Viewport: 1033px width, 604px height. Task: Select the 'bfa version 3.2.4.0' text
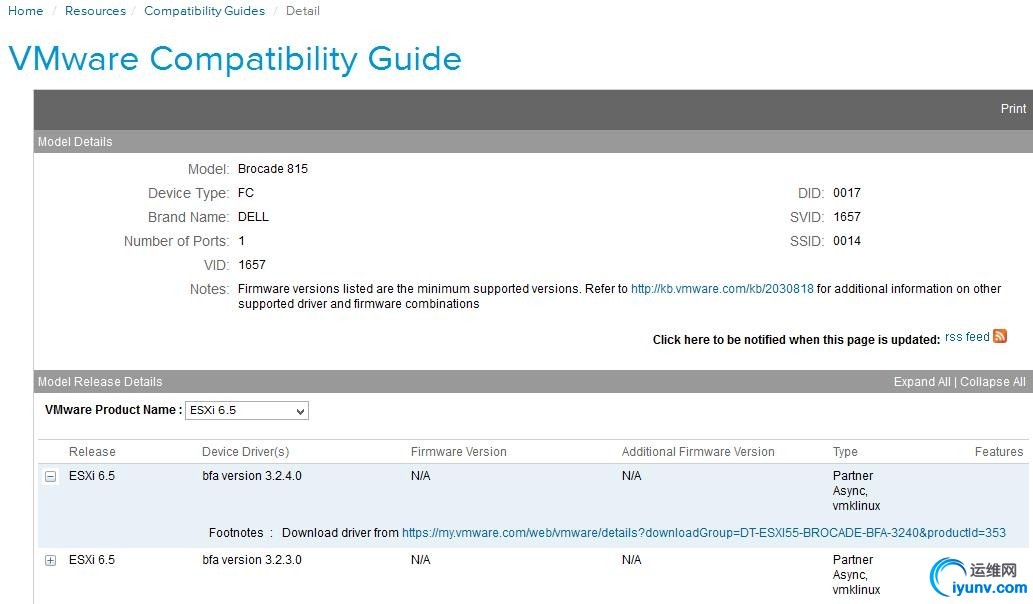[252, 476]
